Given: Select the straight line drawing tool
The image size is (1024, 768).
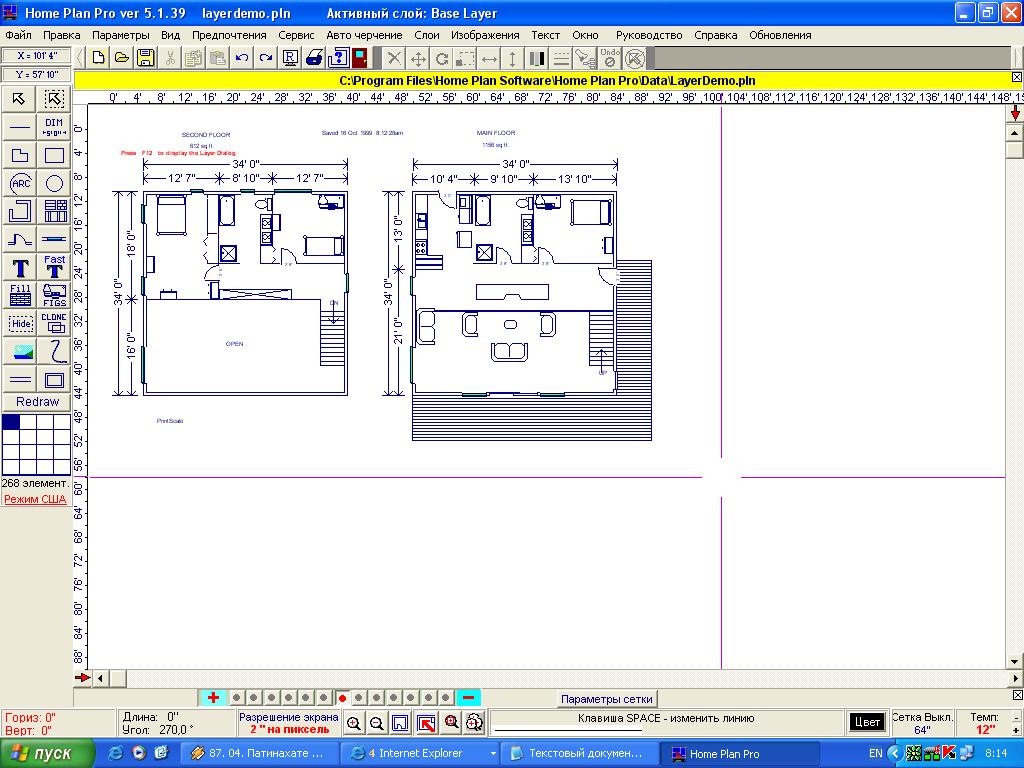Looking at the screenshot, I should coord(20,127).
